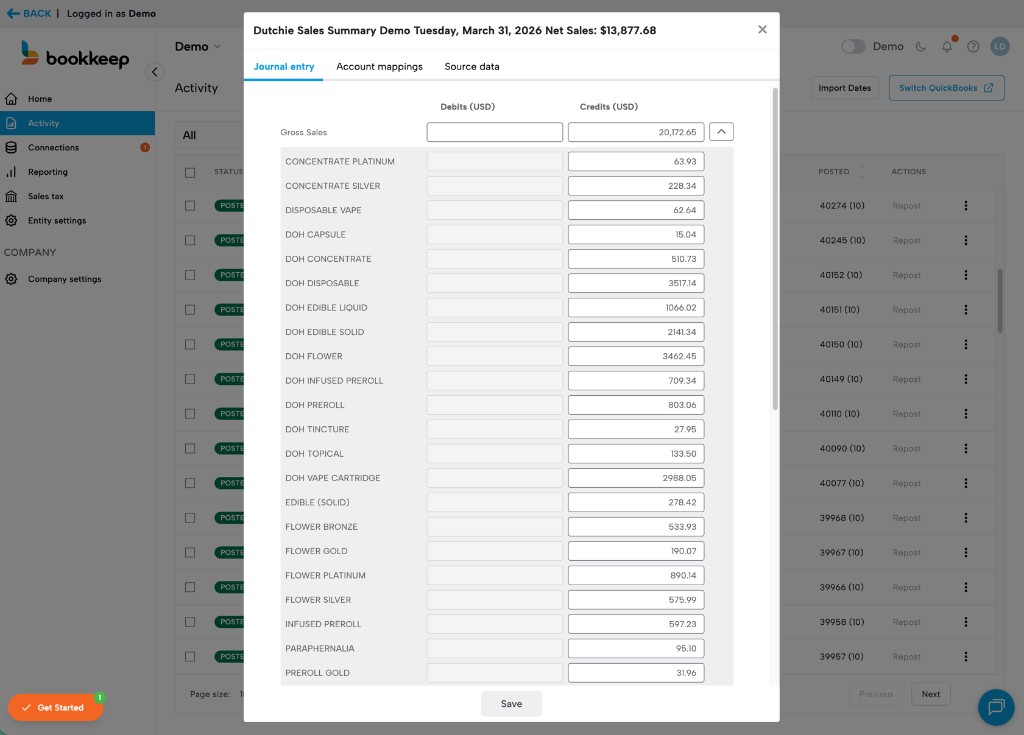Click the Save button
This screenshot has width=1024, height=735.
click(x=511, y=704)
